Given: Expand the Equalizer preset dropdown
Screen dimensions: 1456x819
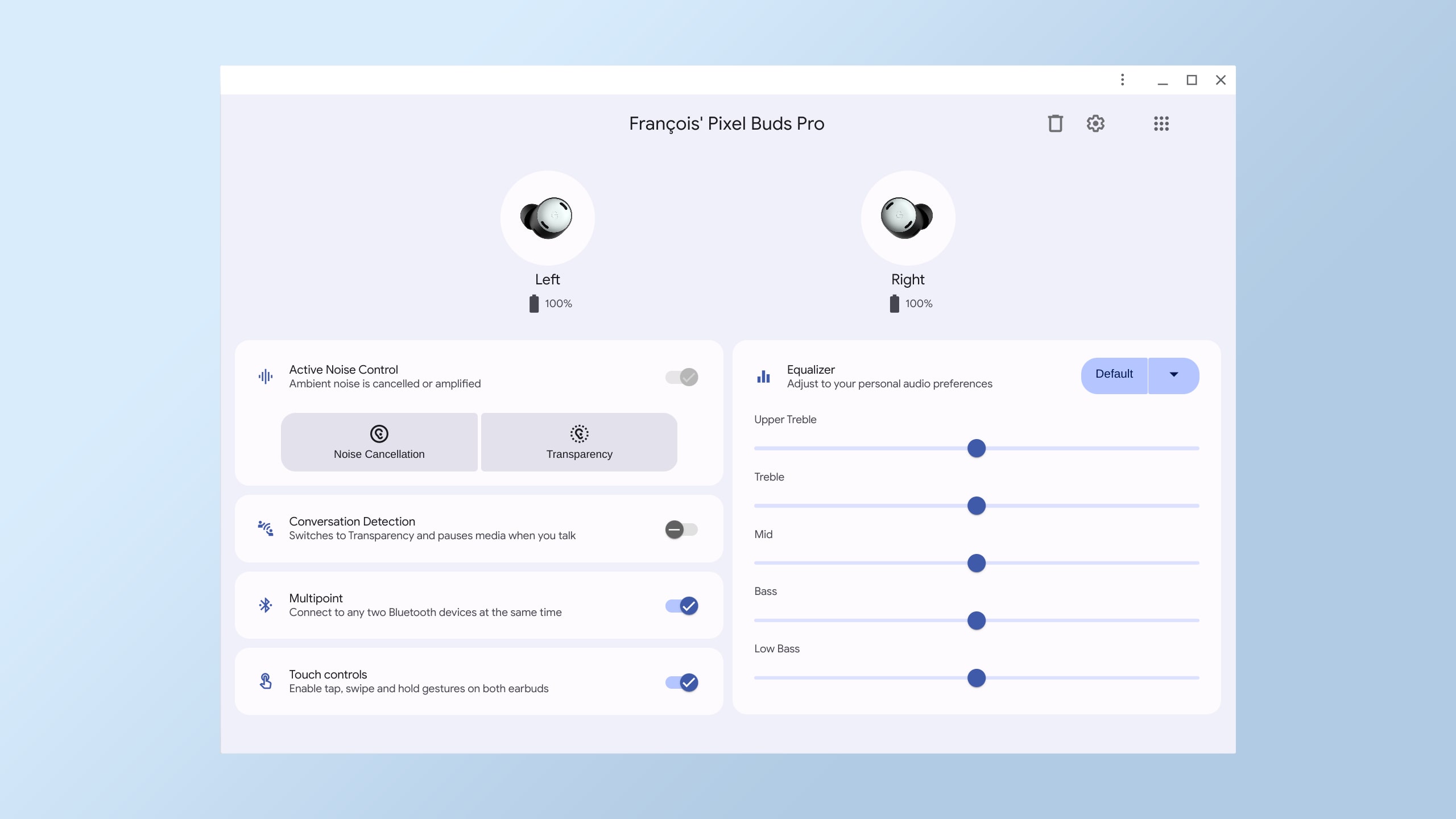Looking at the screenshot, I should [x=1174, y=375].
